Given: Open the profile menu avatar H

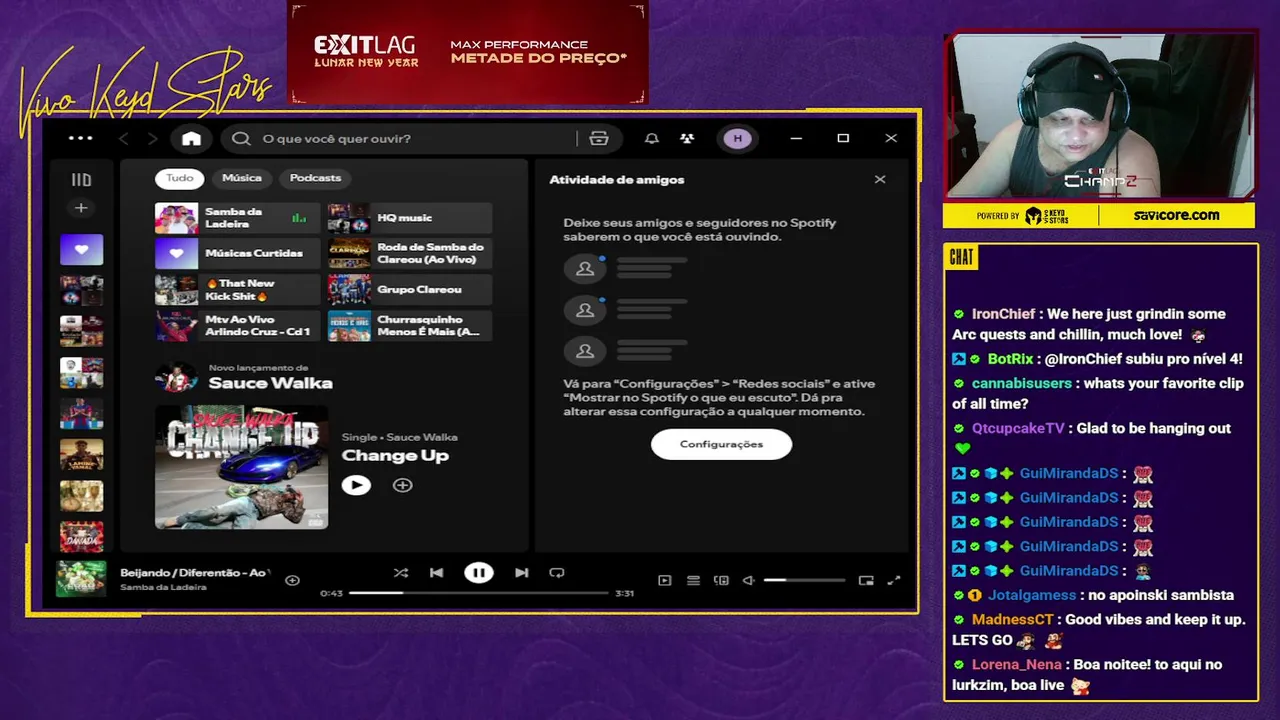Looking at the screenshot, I should [x=738, y=139].
